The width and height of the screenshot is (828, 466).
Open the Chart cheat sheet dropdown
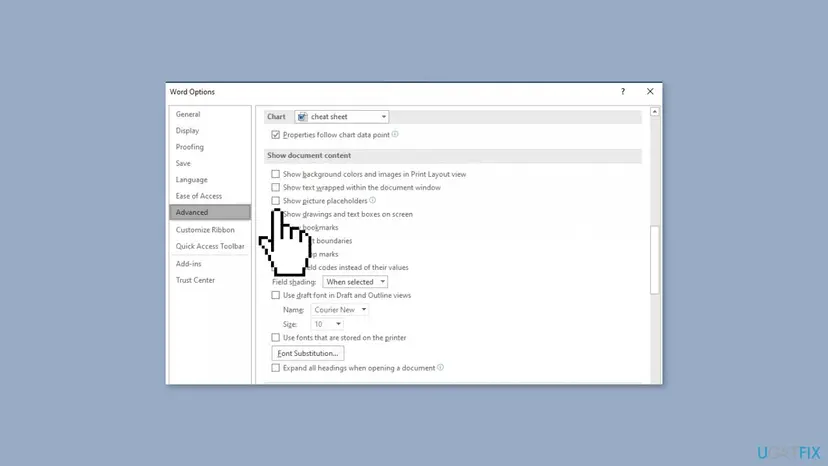pyautogui.click(x=342, y=117)
